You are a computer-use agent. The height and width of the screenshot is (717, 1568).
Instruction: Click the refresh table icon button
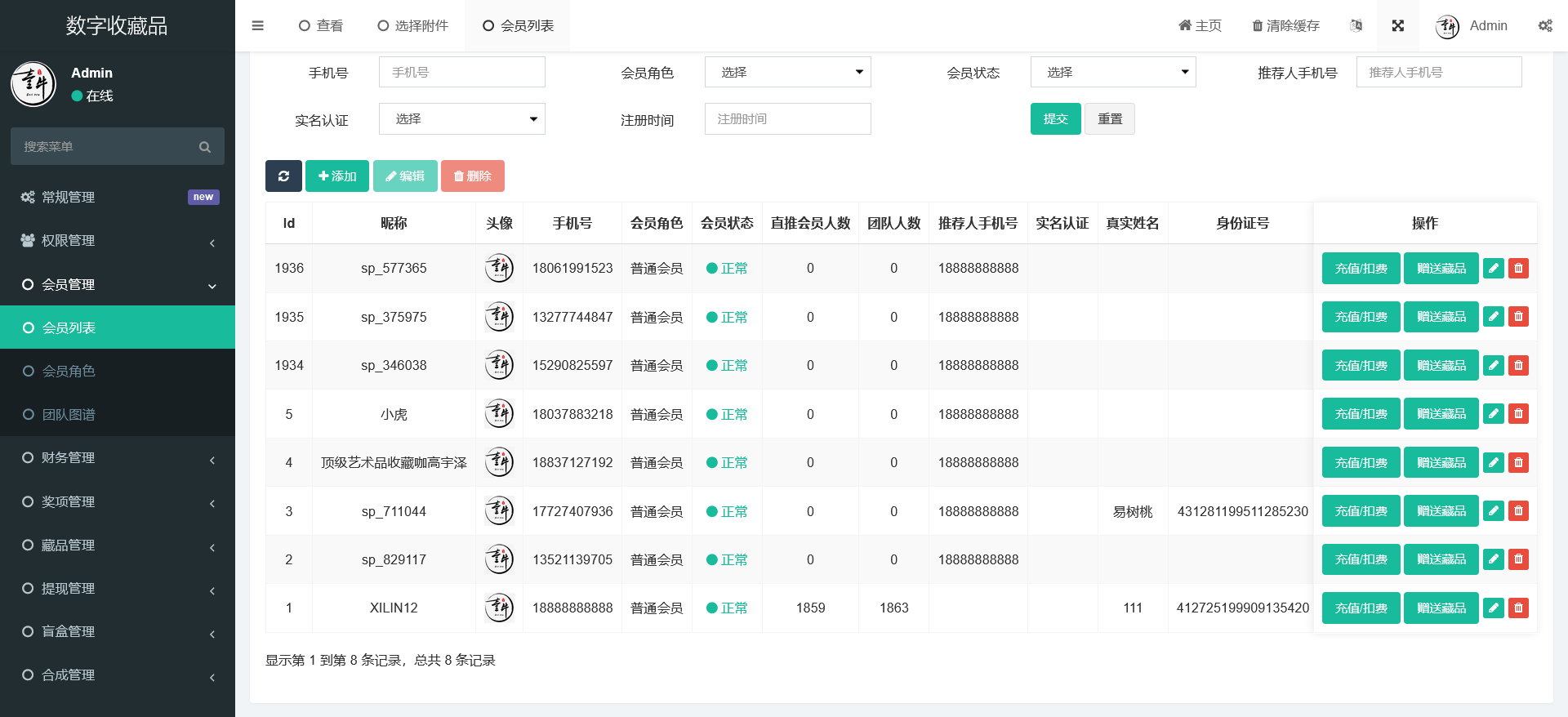[283, 176]
